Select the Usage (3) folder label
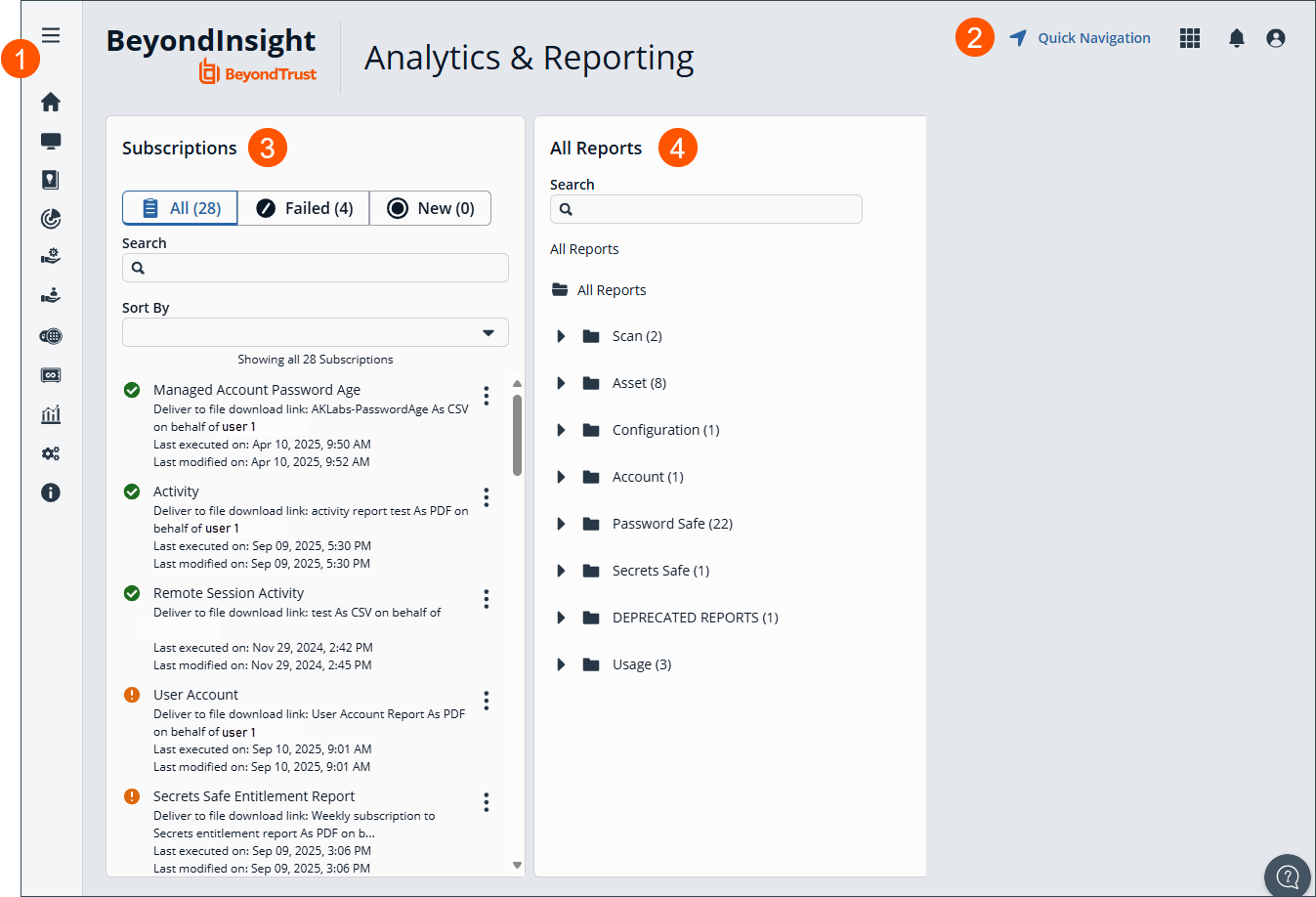Image resolution: width=1316 pixels, height=897 pixels. pyautogui.click(x=642, y=664)
